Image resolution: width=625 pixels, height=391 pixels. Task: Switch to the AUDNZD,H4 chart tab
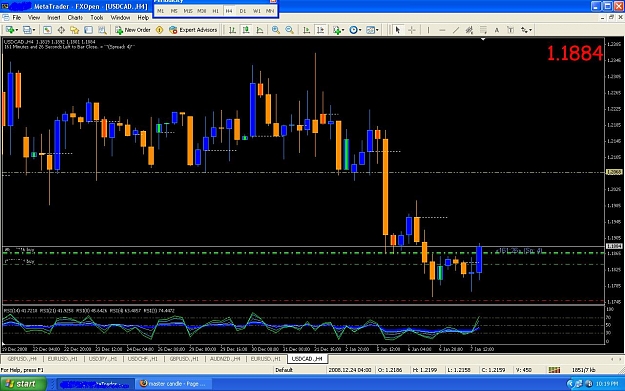point(225,359)
